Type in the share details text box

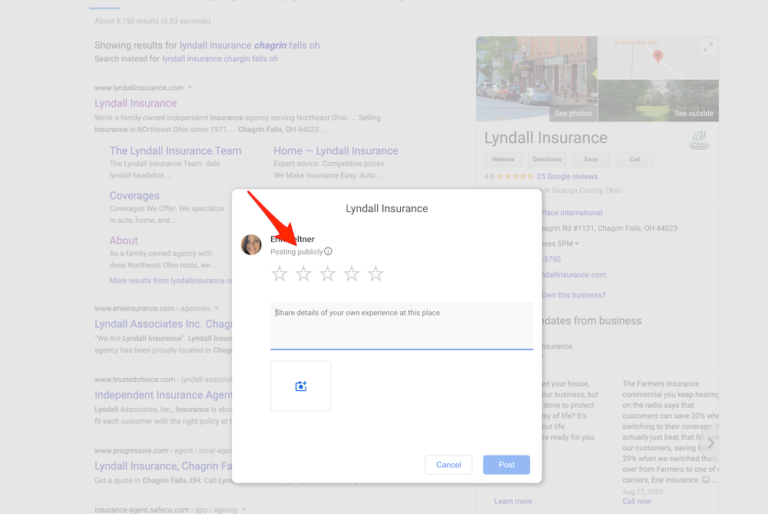click(401, 325)
